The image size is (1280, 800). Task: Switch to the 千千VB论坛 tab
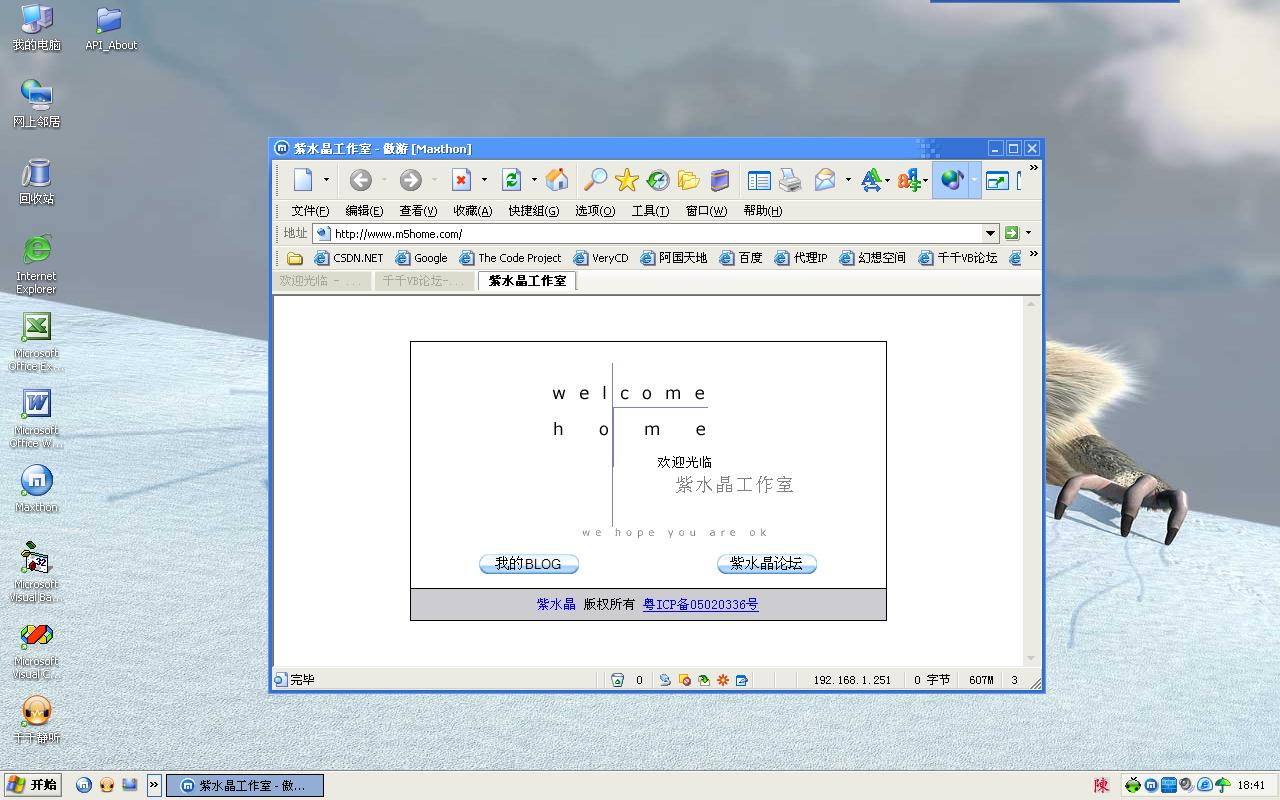[x=425, y=281]
